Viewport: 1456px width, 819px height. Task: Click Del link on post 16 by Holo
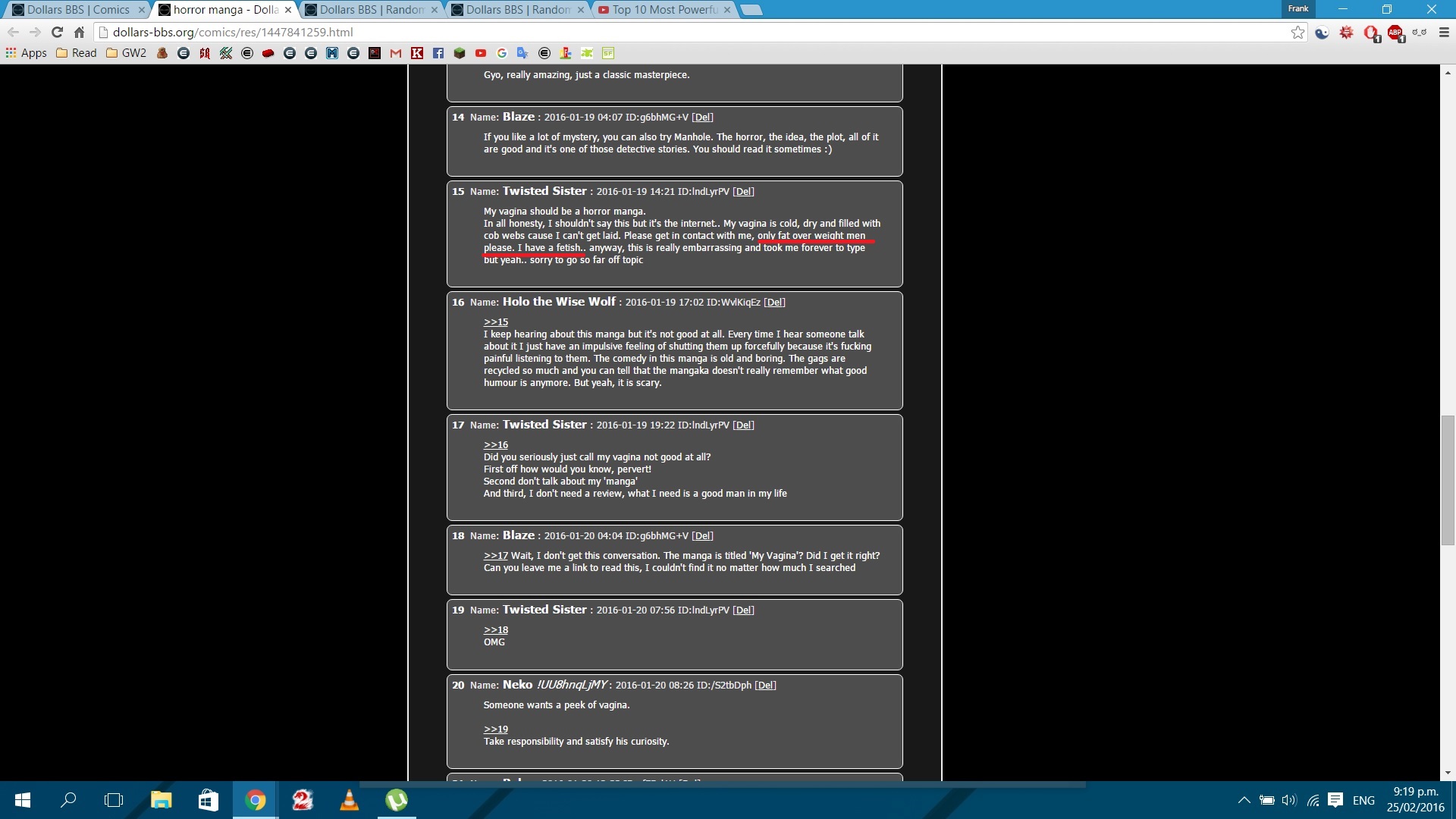(774, 303)
